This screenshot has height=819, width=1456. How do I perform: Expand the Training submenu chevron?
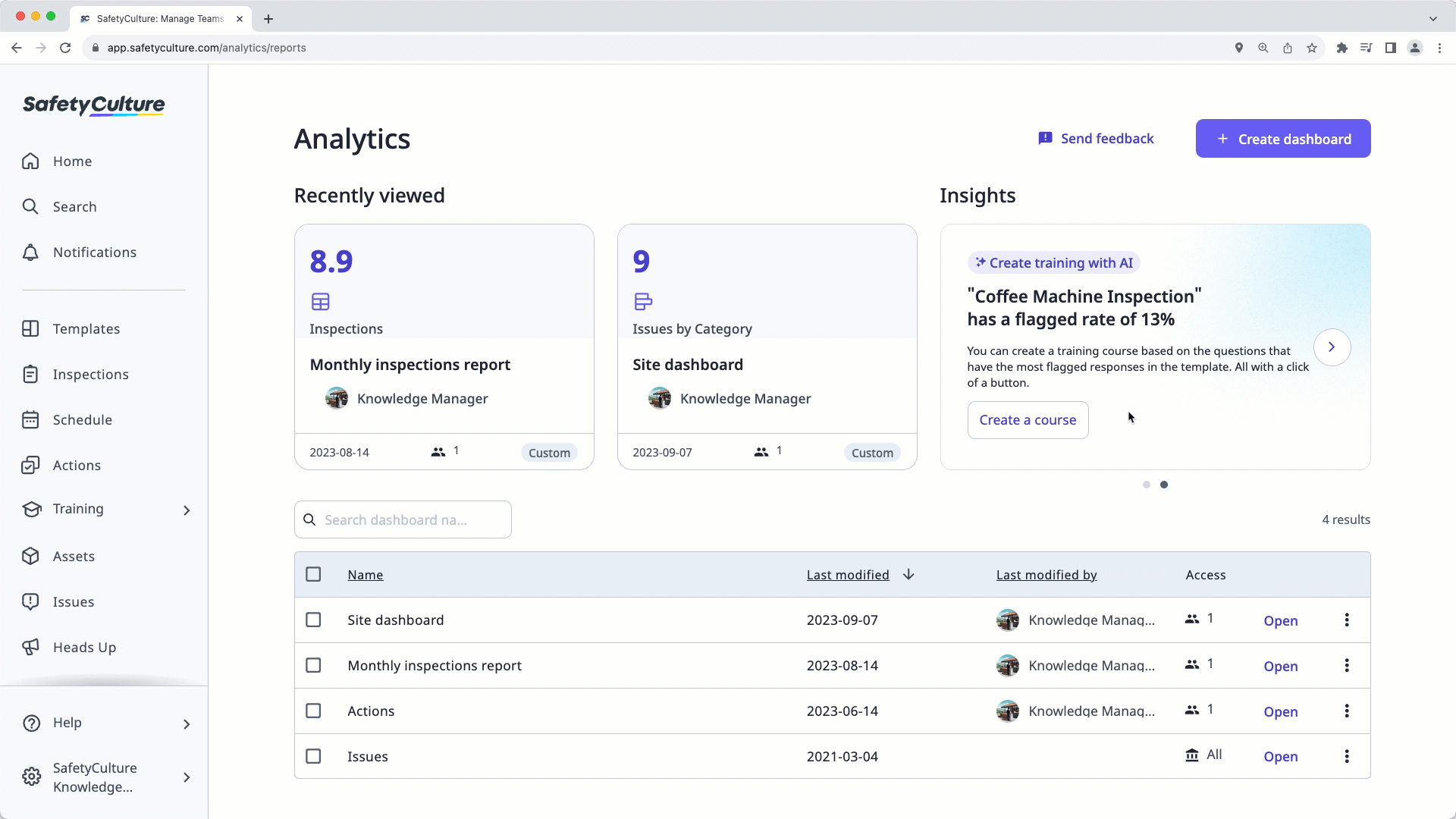pyautogui.click(x=187, y=510)
